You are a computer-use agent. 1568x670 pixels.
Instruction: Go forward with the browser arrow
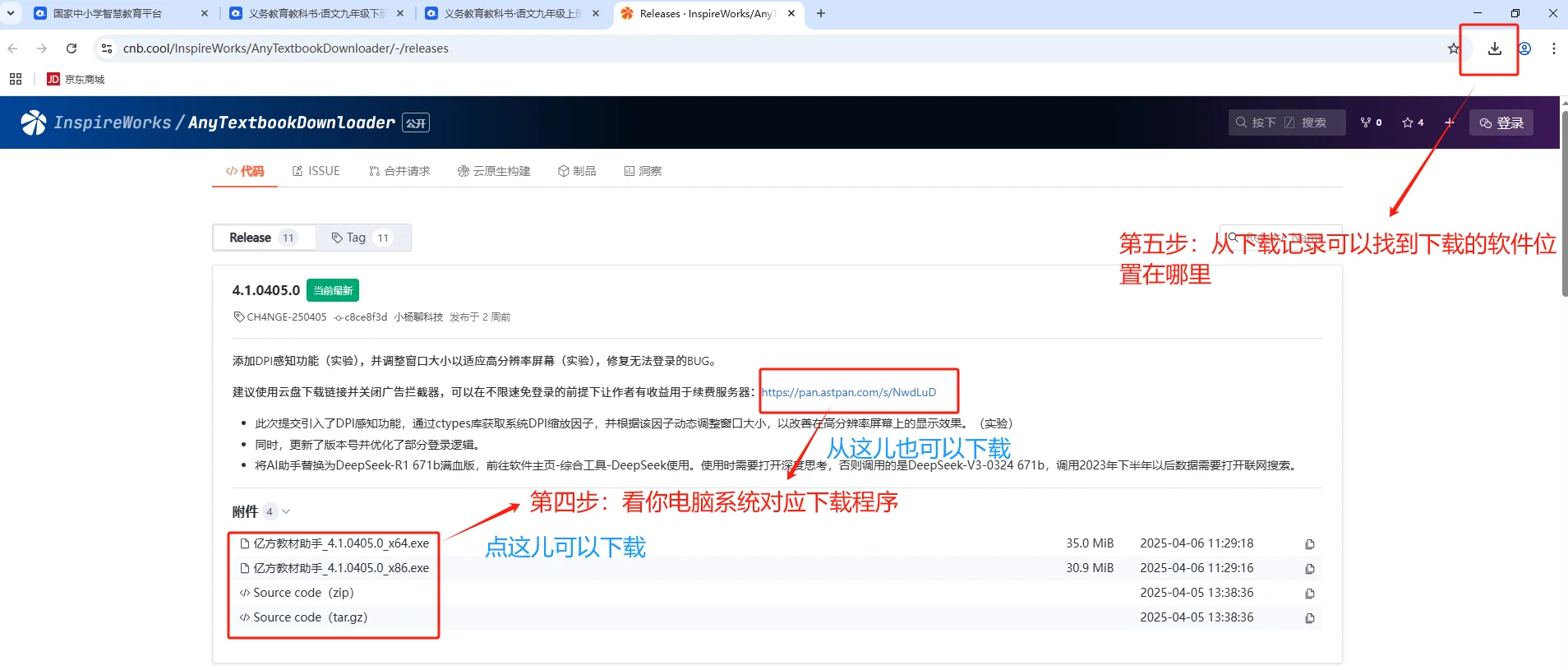point(42,49)
